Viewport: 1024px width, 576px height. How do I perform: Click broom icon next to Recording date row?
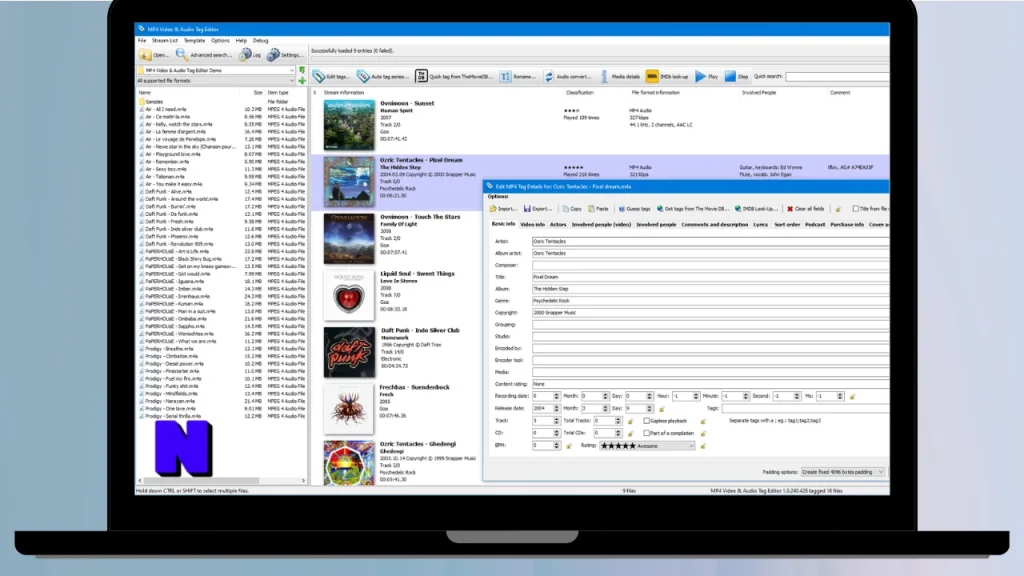point(852,396)
